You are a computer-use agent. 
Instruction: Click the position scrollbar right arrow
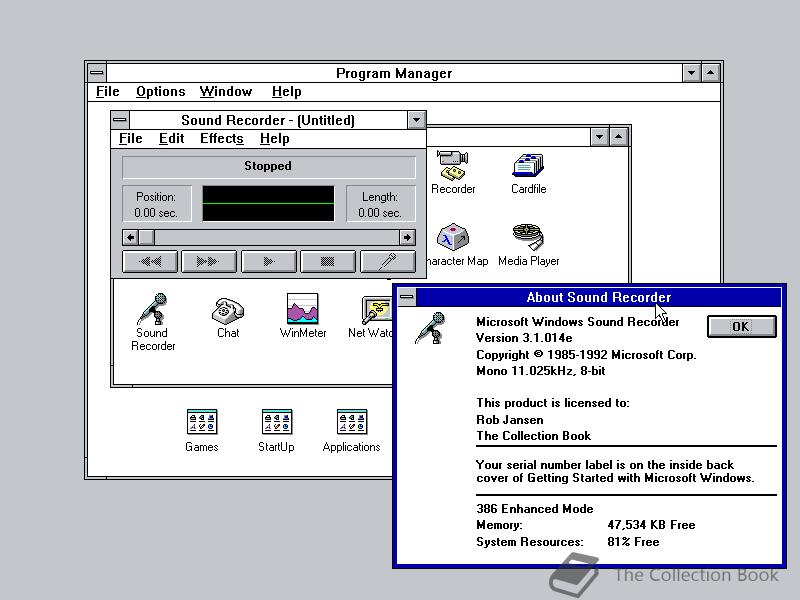click(x=407, y=238)
